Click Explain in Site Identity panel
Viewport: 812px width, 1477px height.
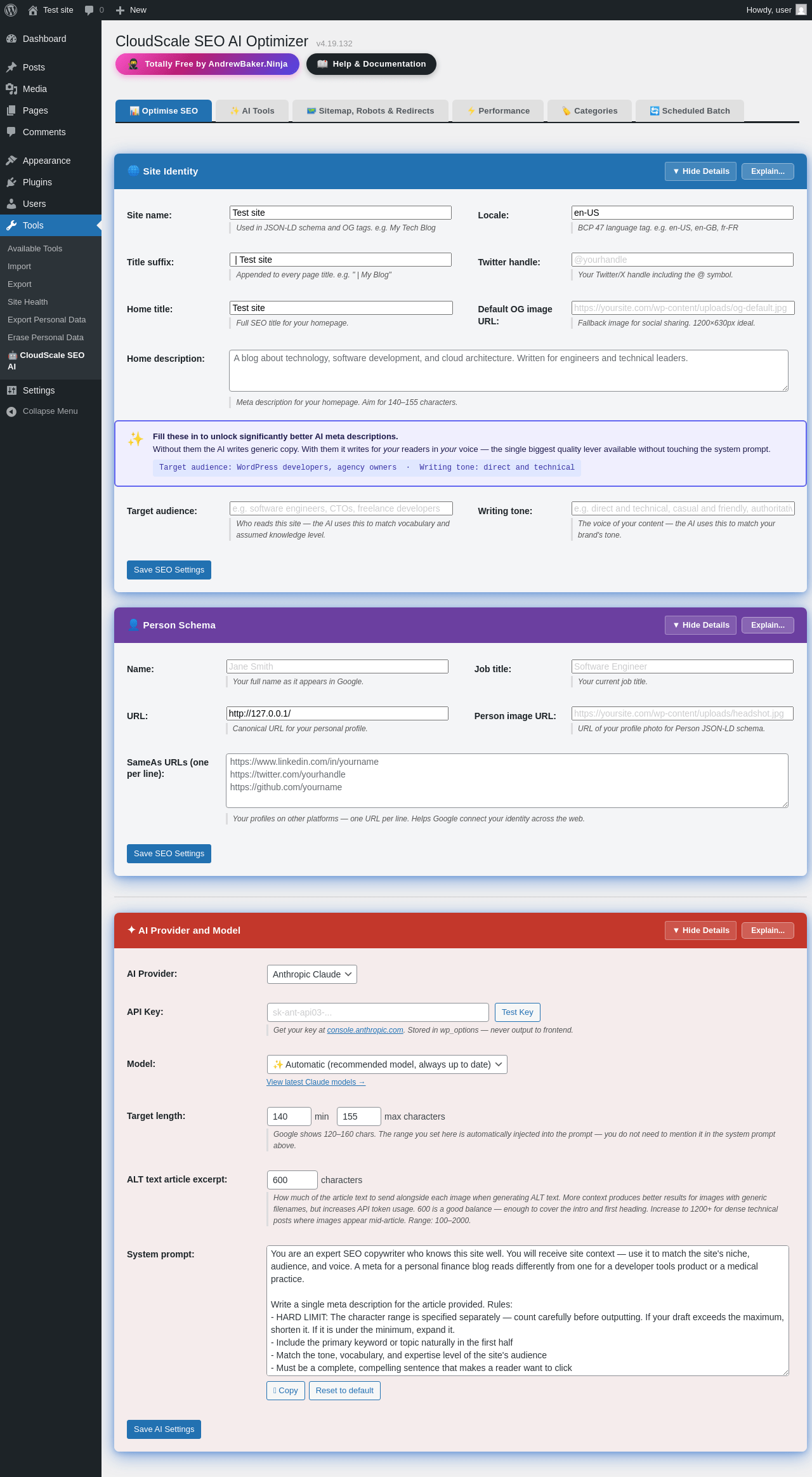click(x=768, y=171)
